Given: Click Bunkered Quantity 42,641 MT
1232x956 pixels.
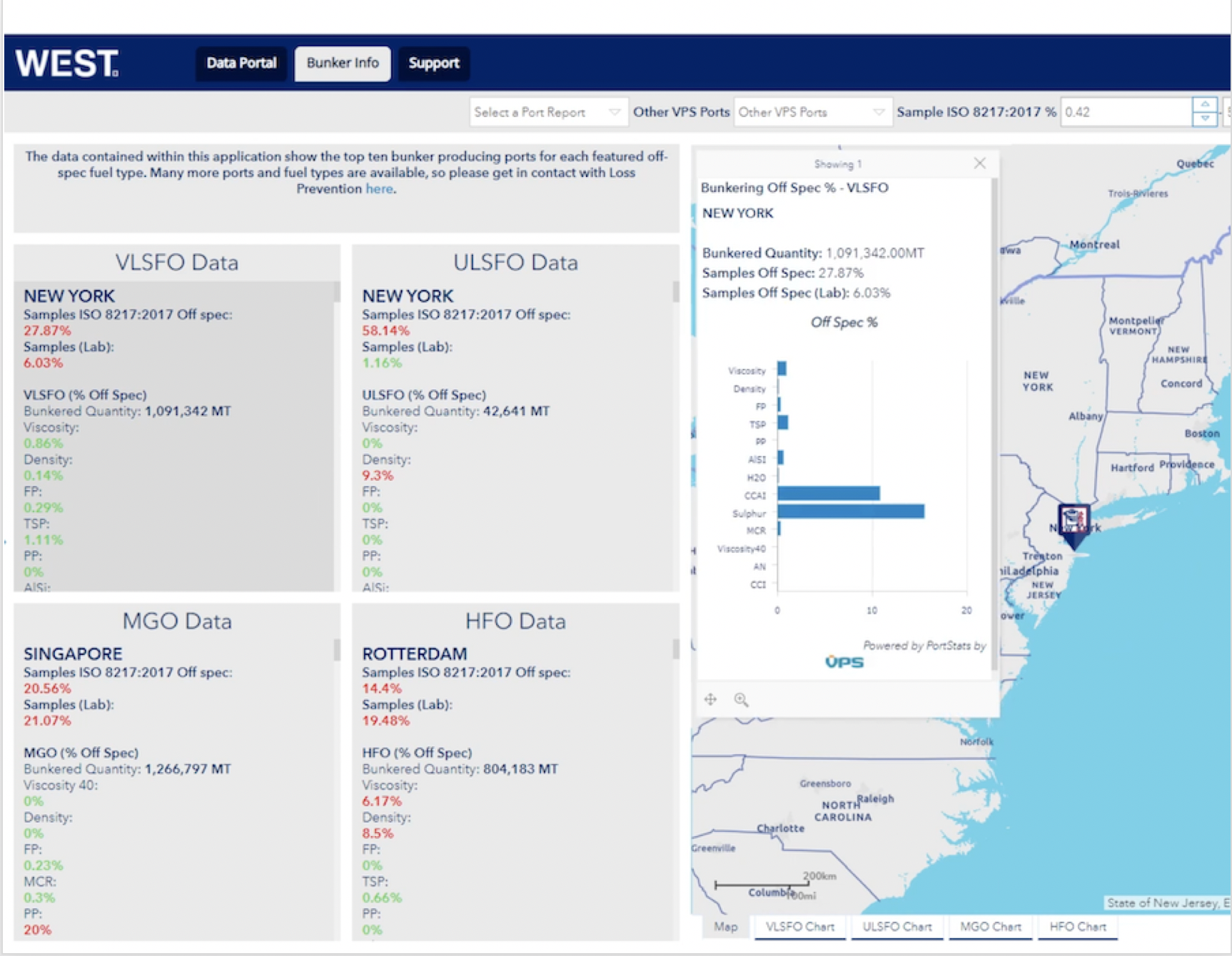Looking at the screenshot, I should 455,411.
